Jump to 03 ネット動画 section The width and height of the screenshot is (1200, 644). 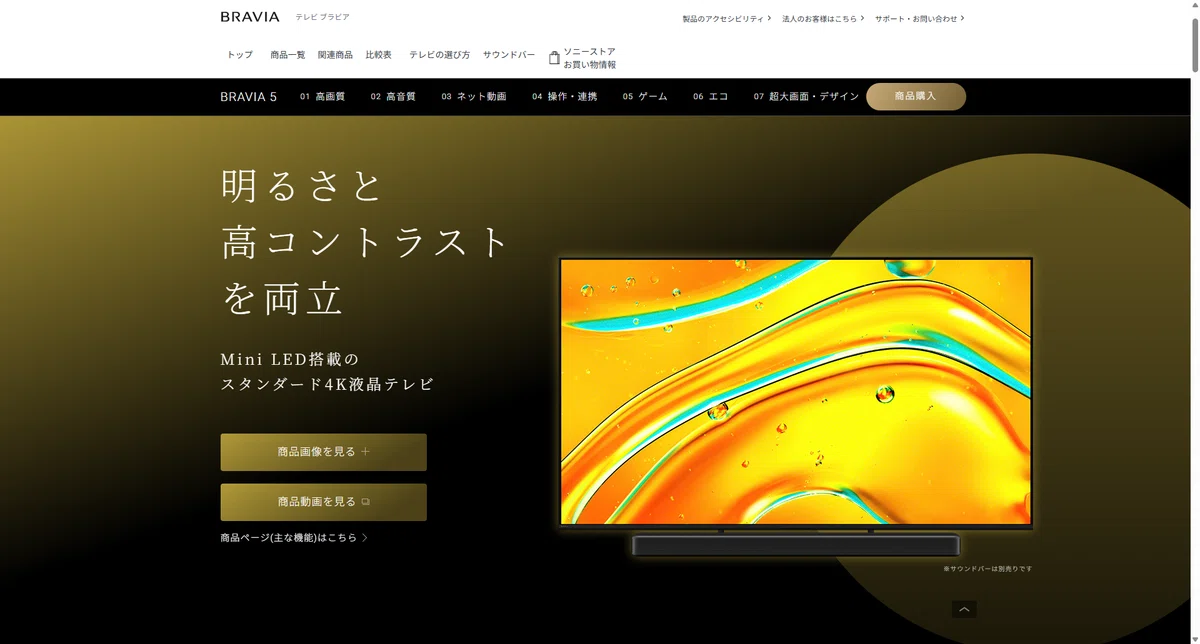coord(474,97)
